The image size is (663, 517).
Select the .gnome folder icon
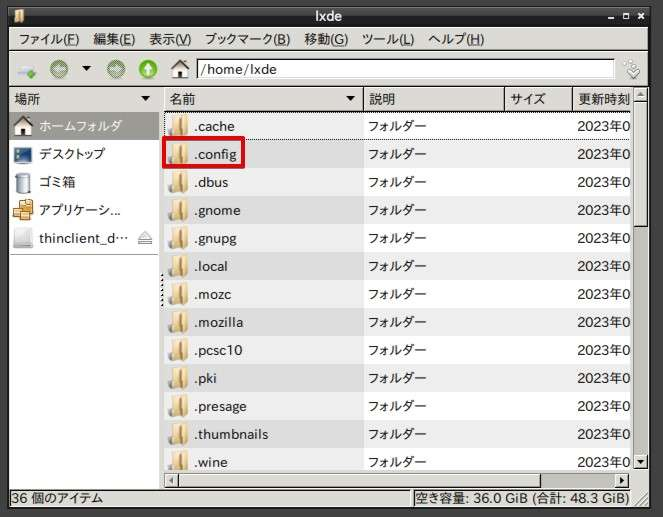[x=178, y=210]
